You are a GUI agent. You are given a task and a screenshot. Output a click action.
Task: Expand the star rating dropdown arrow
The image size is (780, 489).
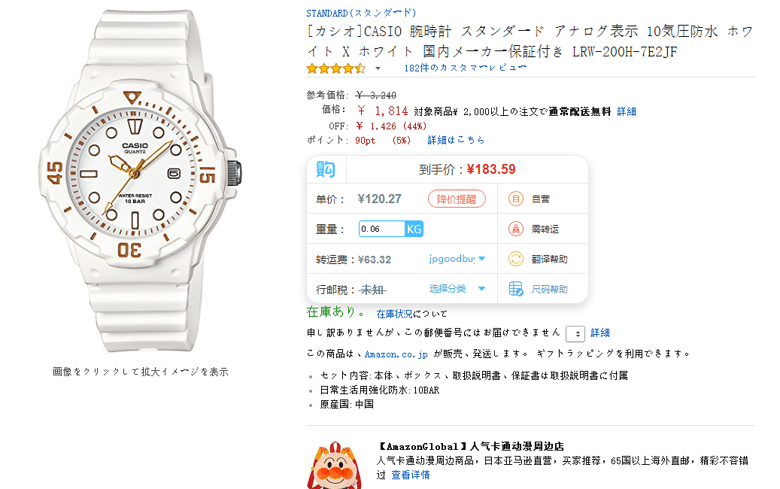click(378, 69)
